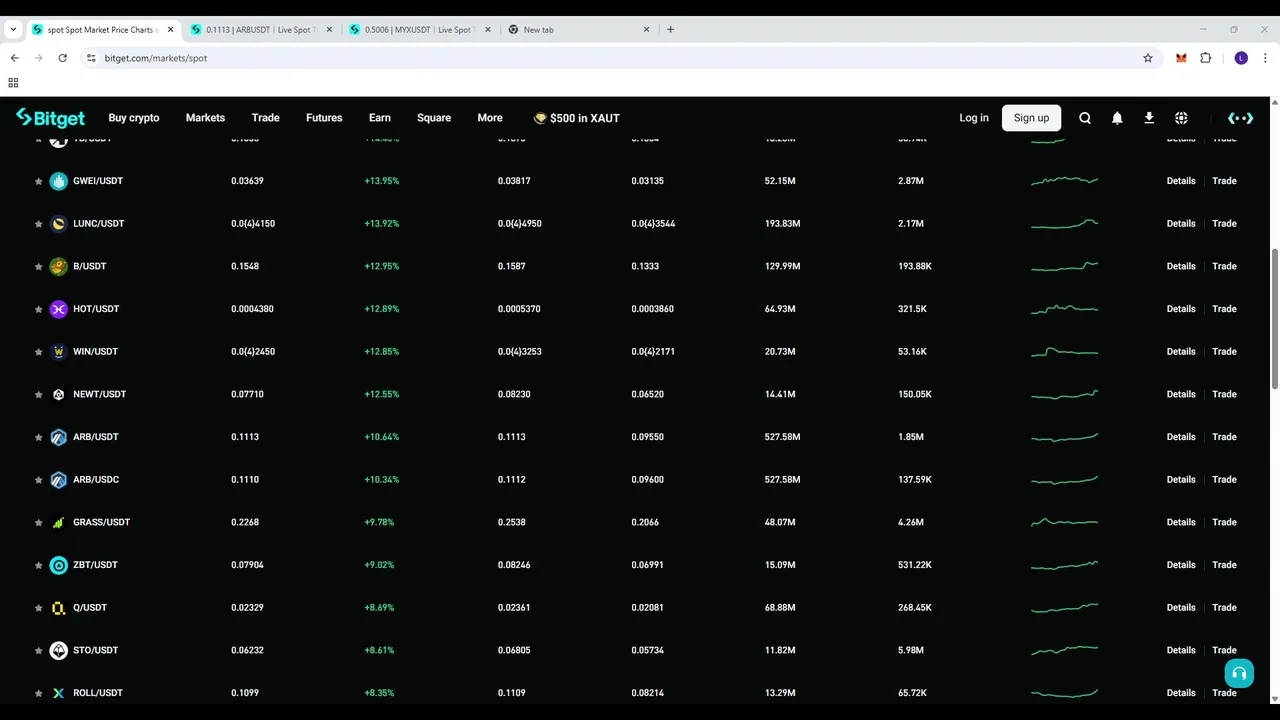Open the search magnifier icon
This screenshot has height=720, width=1280.
[1085, 118]
